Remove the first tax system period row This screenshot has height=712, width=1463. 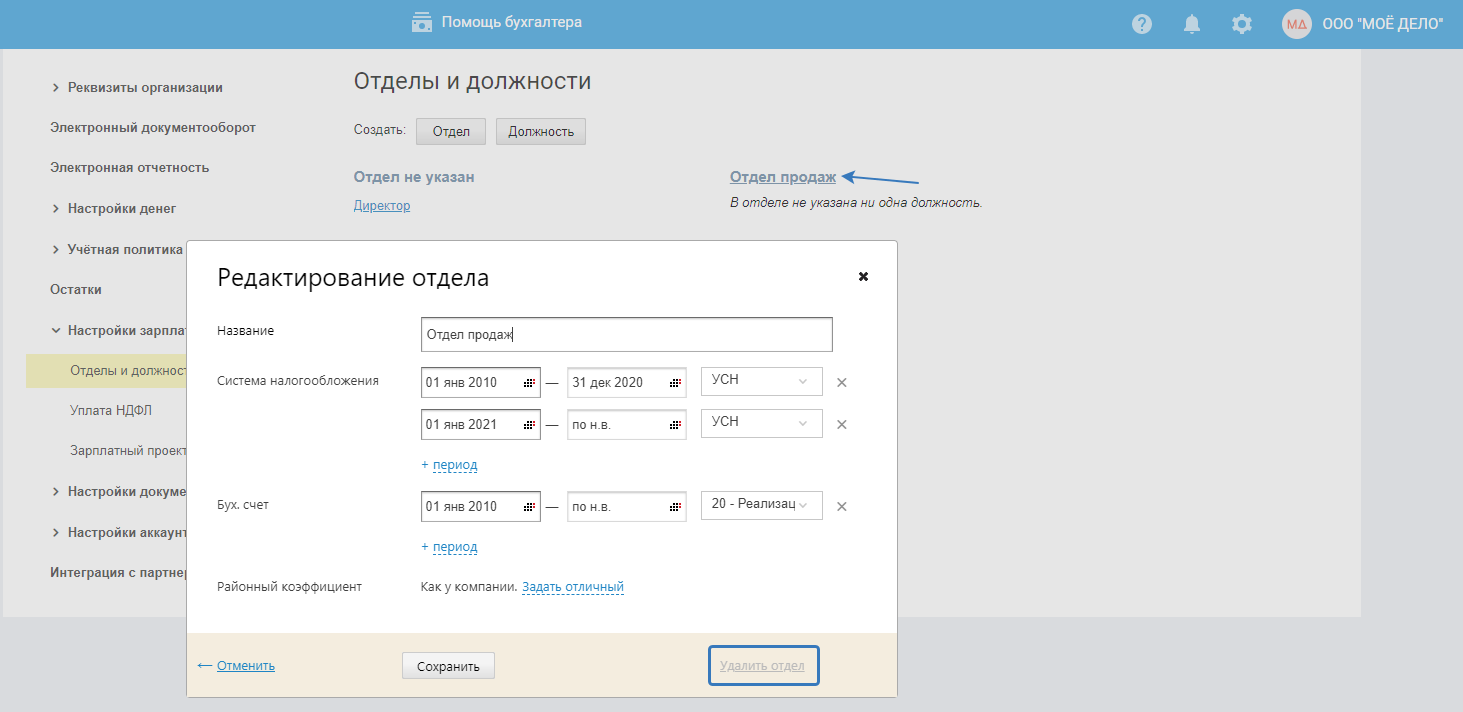842,382
